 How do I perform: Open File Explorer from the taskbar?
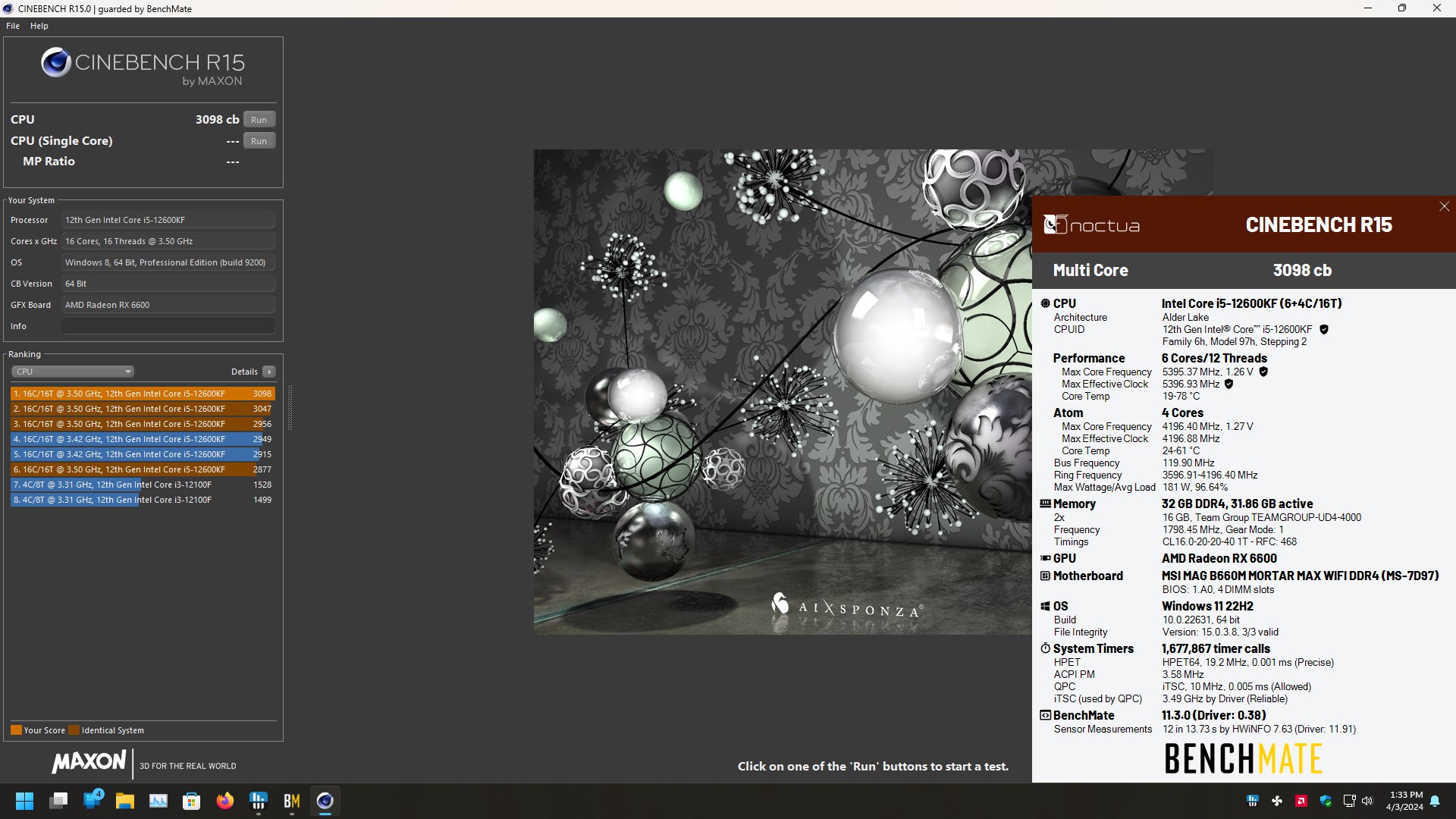[x=125, y=801]
